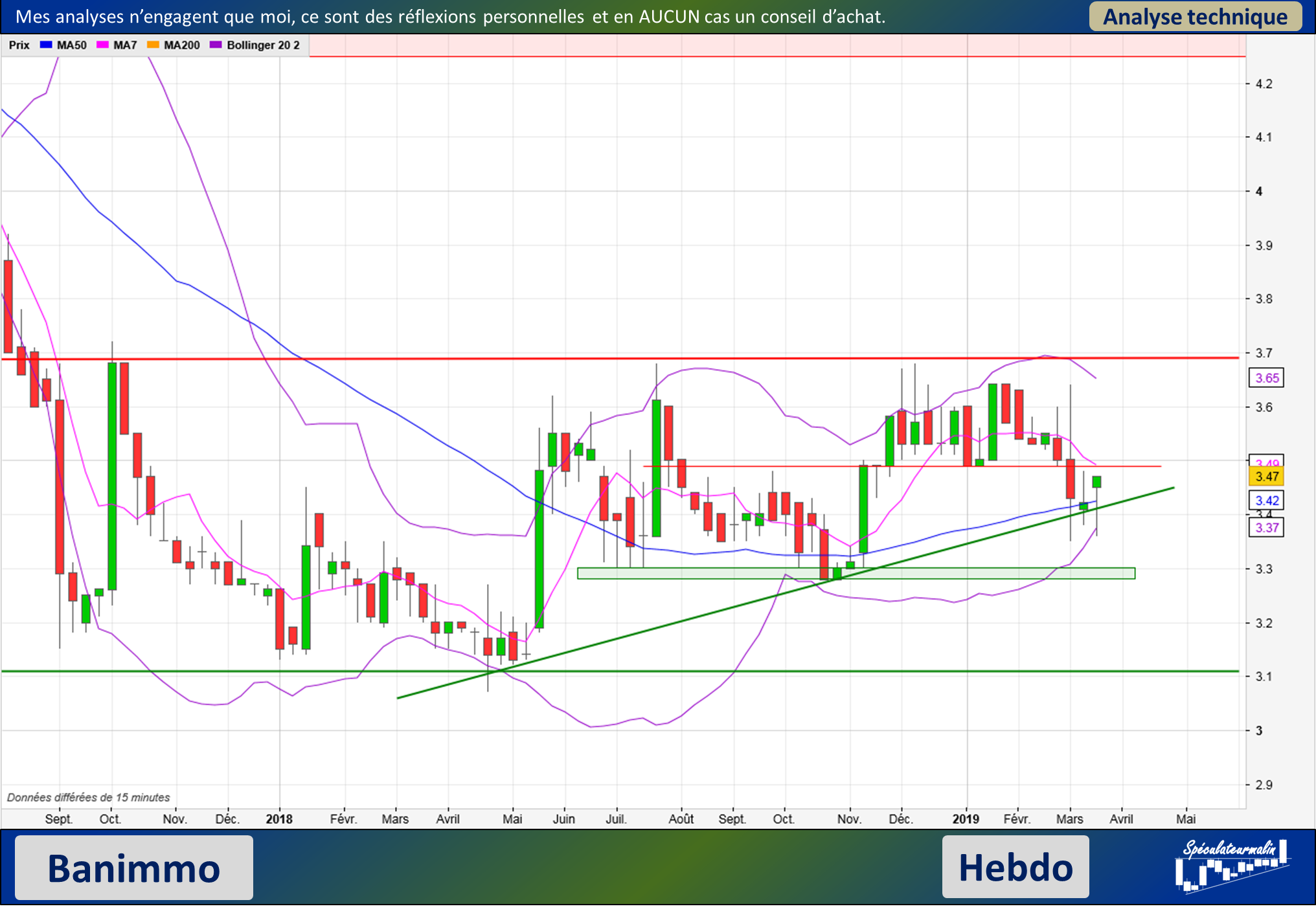Click the 3.7 price axis label
The width and height of the screenshot is (1316, 913).
[1264, 354]
